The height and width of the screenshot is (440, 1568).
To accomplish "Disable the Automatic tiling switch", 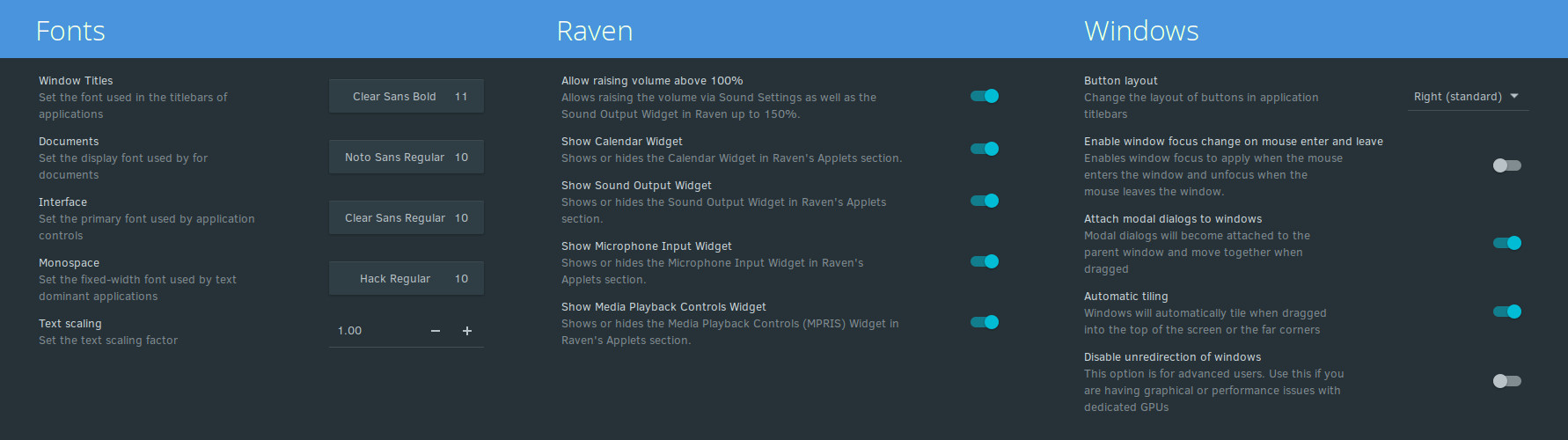I will click(1506, 312).
